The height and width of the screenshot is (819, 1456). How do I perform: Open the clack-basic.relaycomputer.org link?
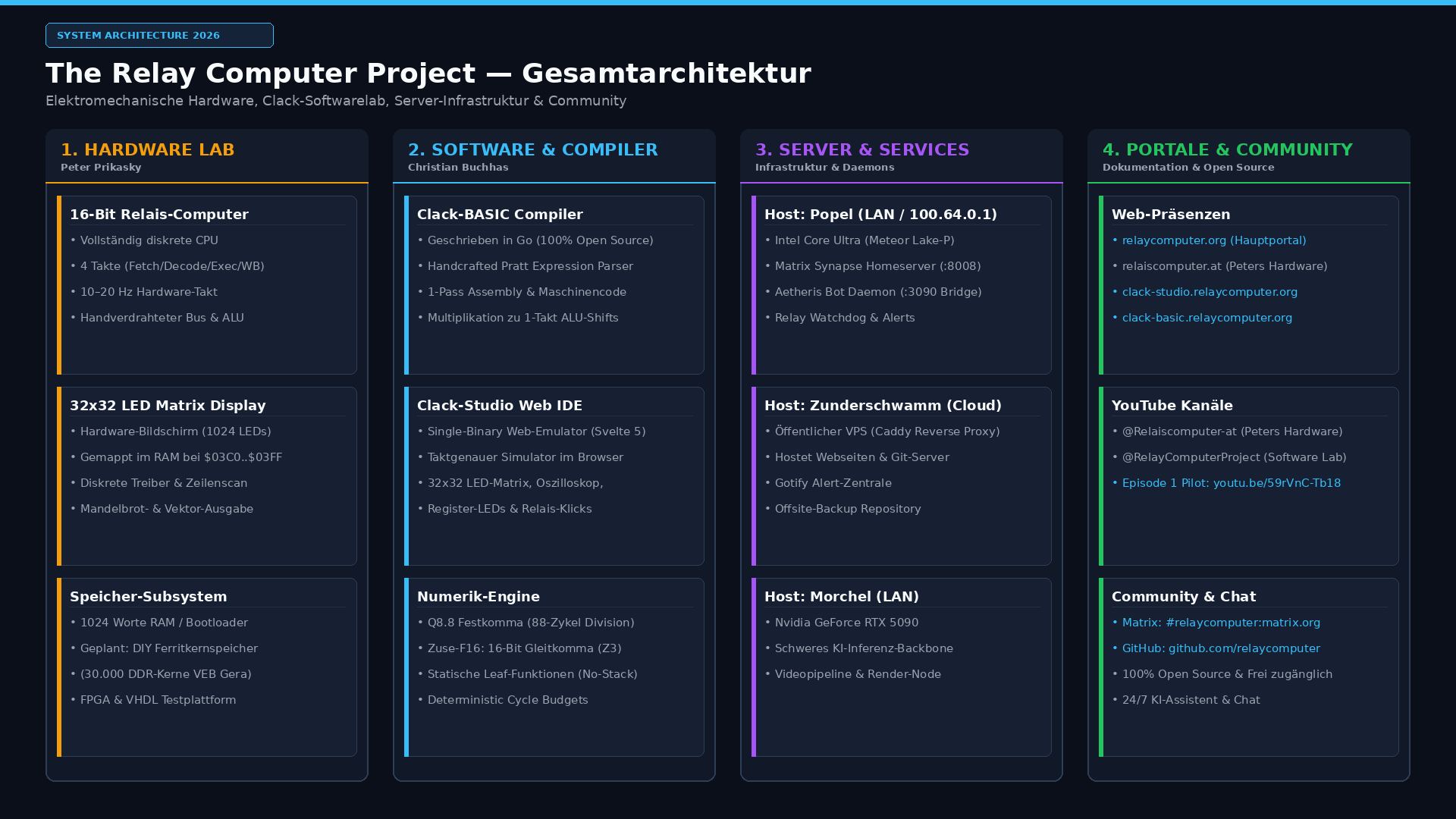1207,318
